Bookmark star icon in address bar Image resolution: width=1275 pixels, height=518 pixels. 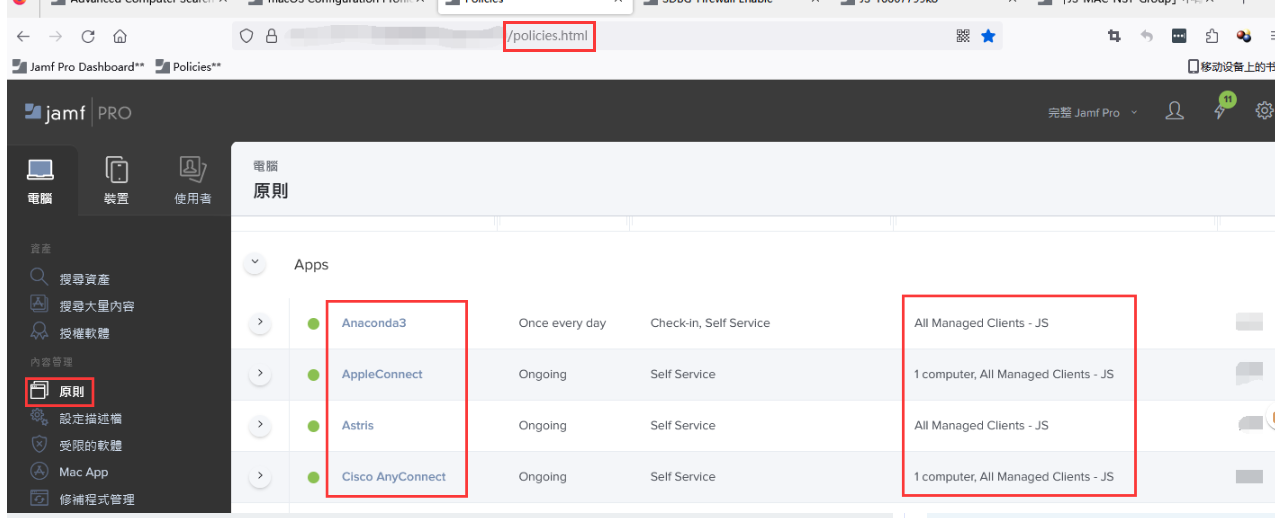pyautogui.click(x=988, y=37)
